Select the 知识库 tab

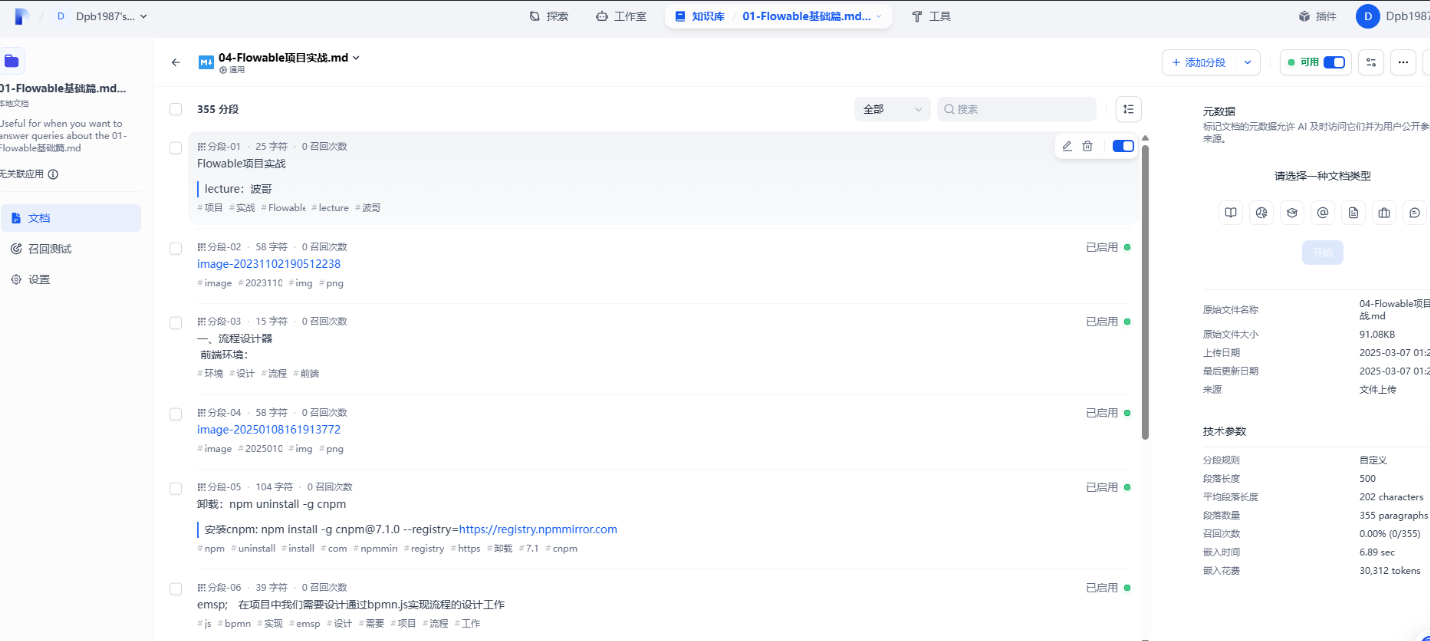click(699, 16)
